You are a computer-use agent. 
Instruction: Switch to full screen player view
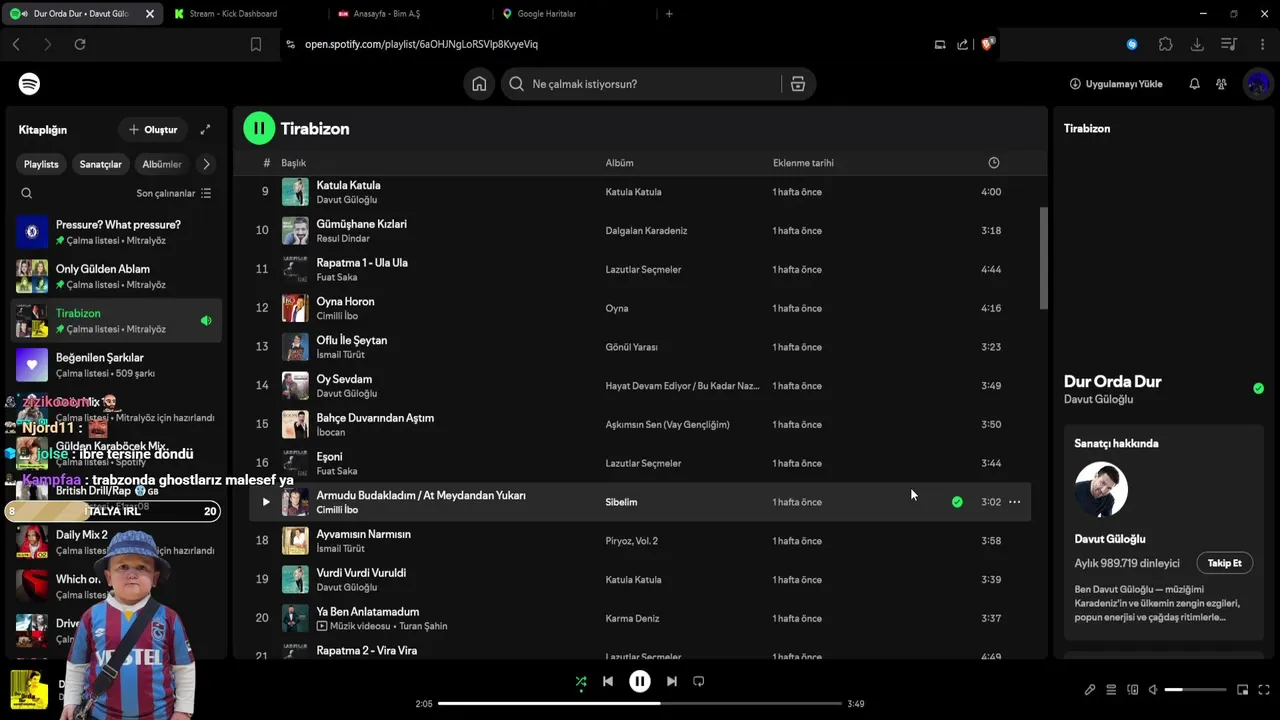click(1264, 690)
